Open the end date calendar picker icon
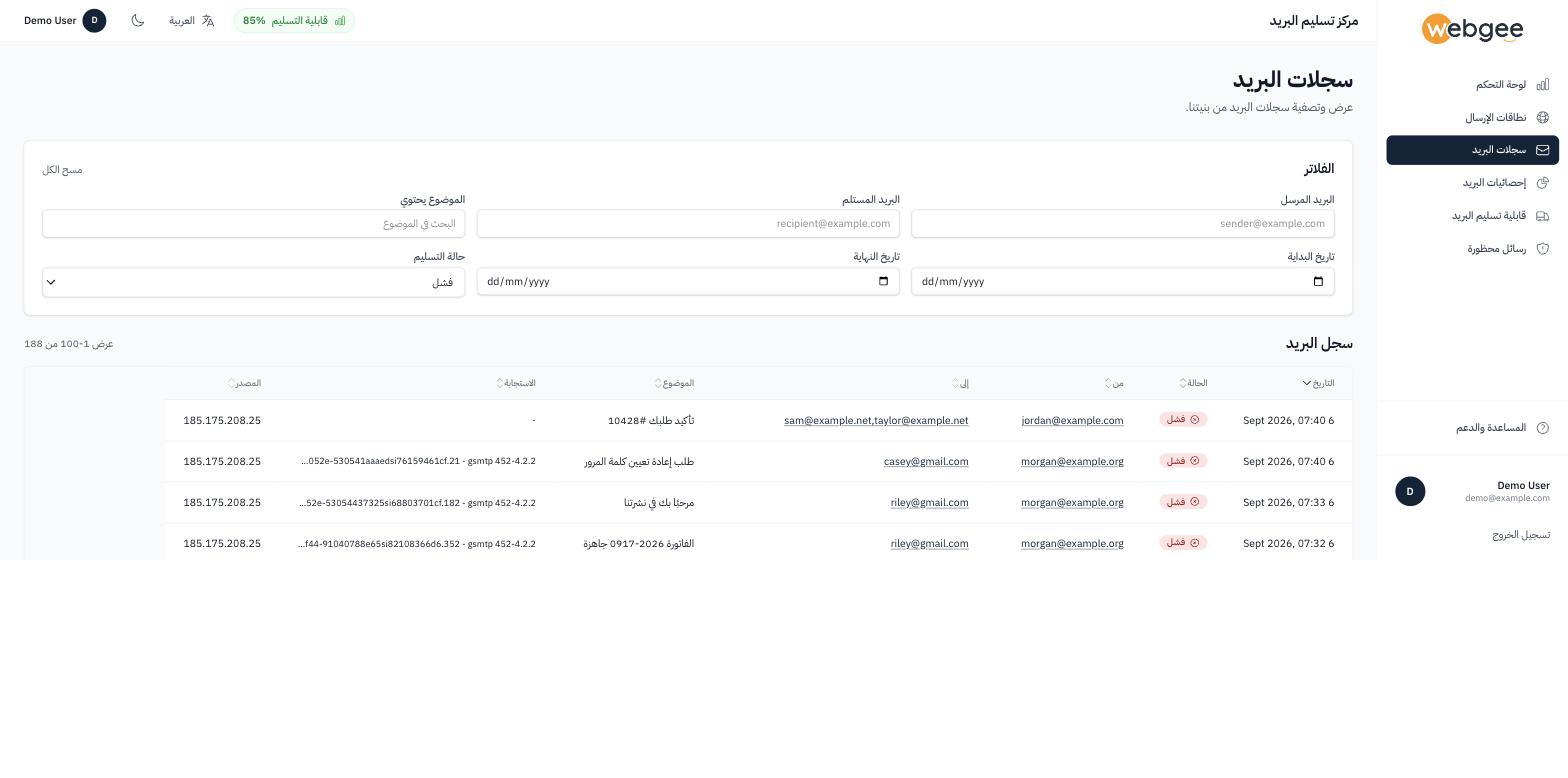1568x778 pixels. 883,282
